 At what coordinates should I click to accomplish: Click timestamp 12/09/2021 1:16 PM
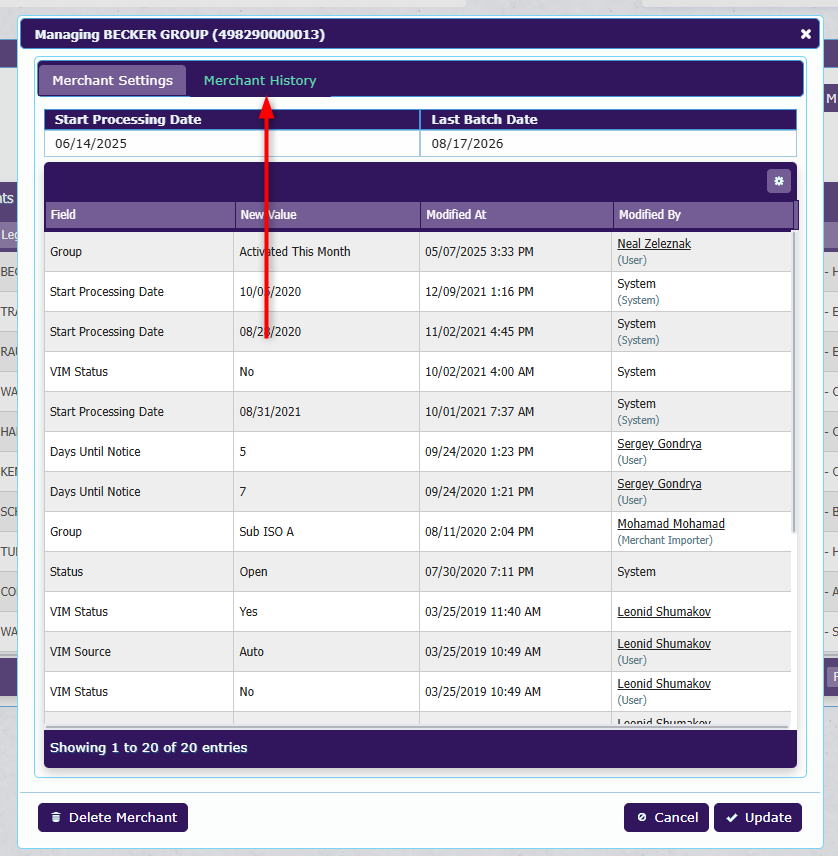[479, 292]
